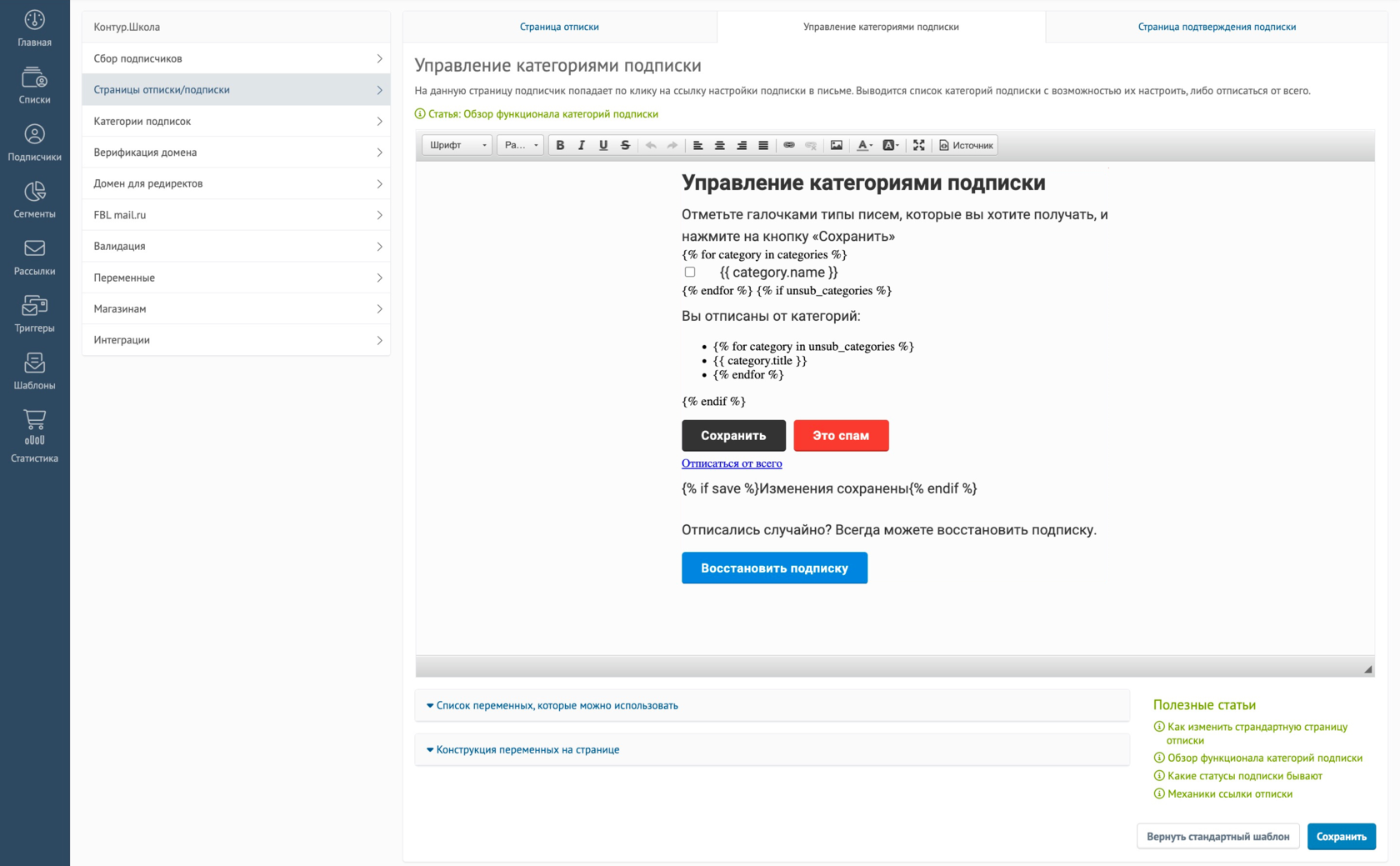This screenshot has width=1400, height=866.
Task: Toggle bold formatting in editor toolbar
Action: click(x=560, y=145)
